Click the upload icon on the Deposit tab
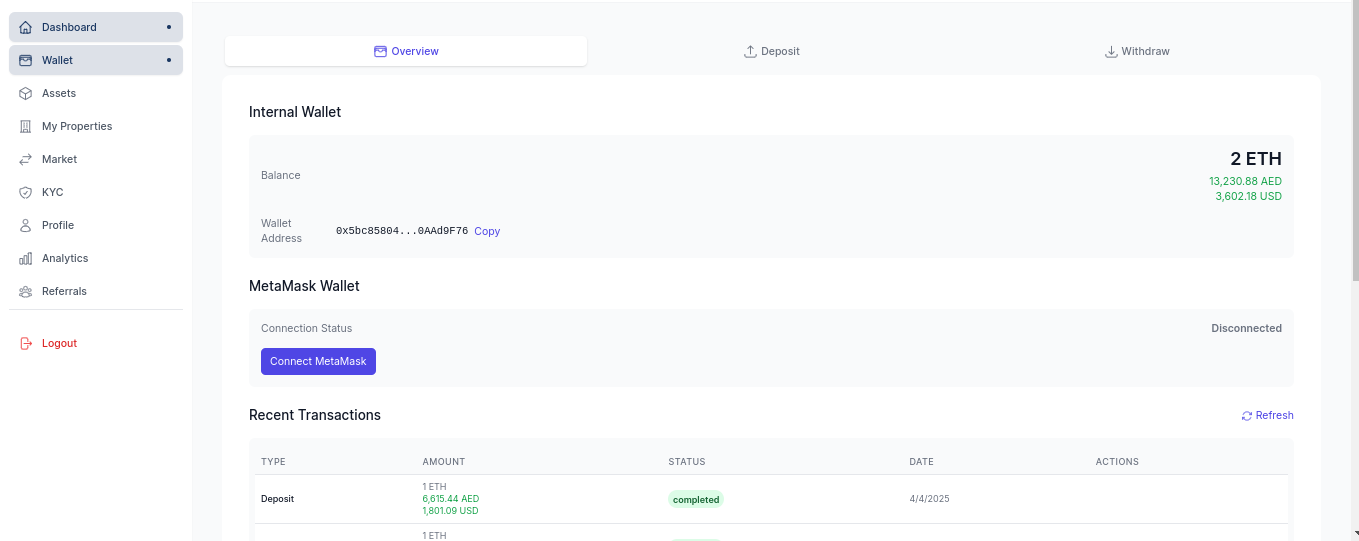Screen dimensions: 1359x541 pyautogui.click(x=750, y=51)
